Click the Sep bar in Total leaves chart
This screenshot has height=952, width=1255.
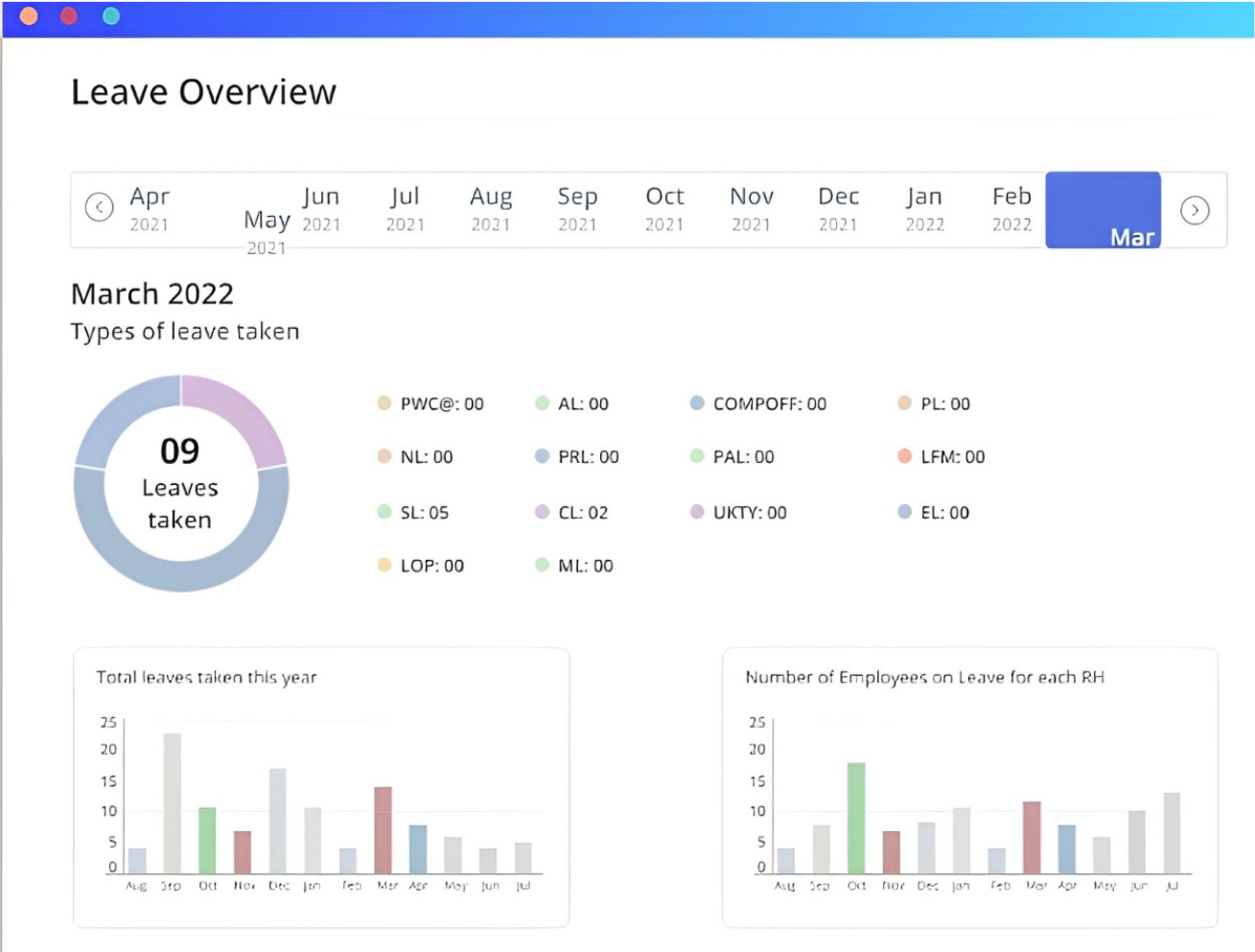point(173,803)
